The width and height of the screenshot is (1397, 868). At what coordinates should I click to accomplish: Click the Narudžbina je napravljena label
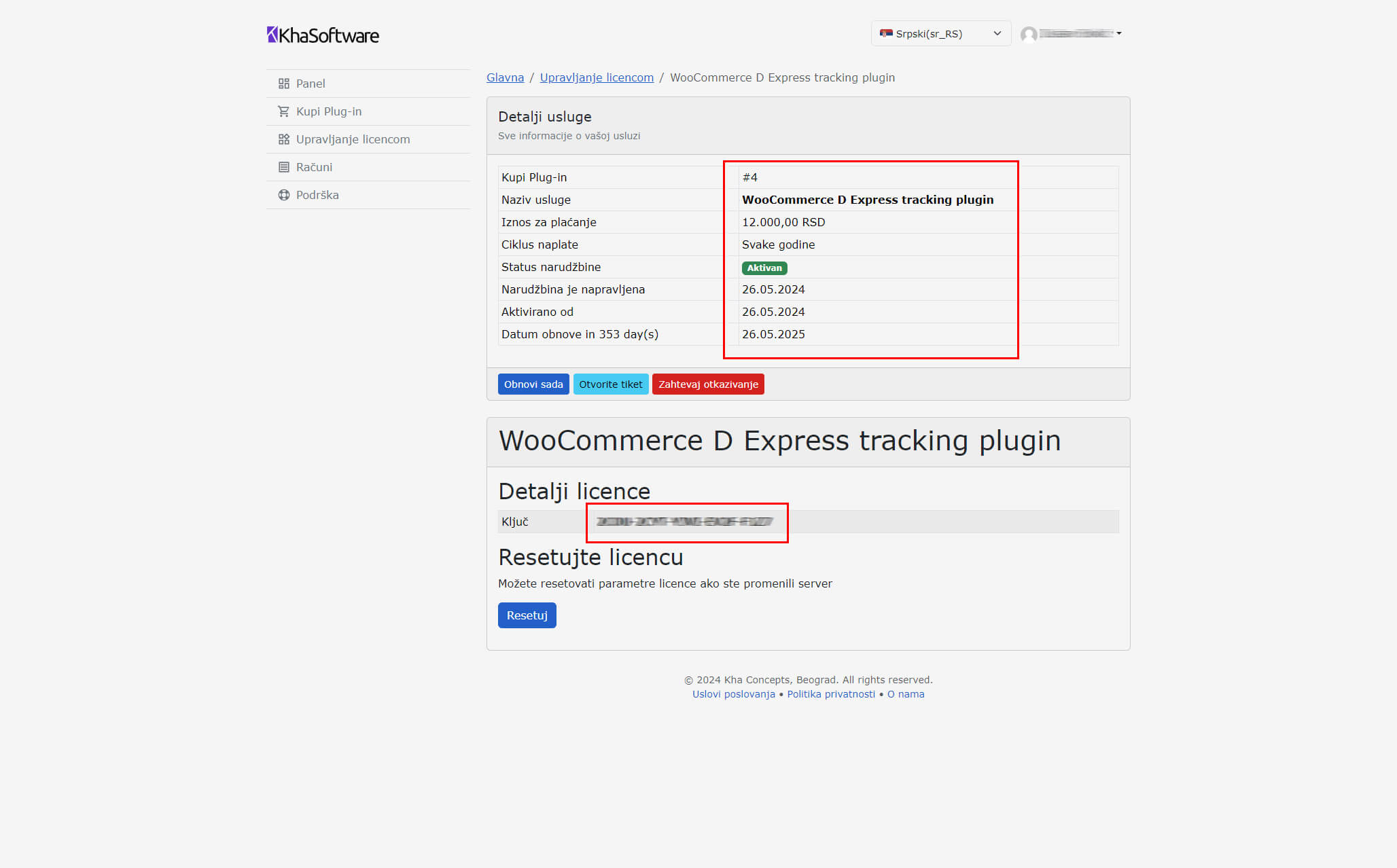tap(573, 289)
